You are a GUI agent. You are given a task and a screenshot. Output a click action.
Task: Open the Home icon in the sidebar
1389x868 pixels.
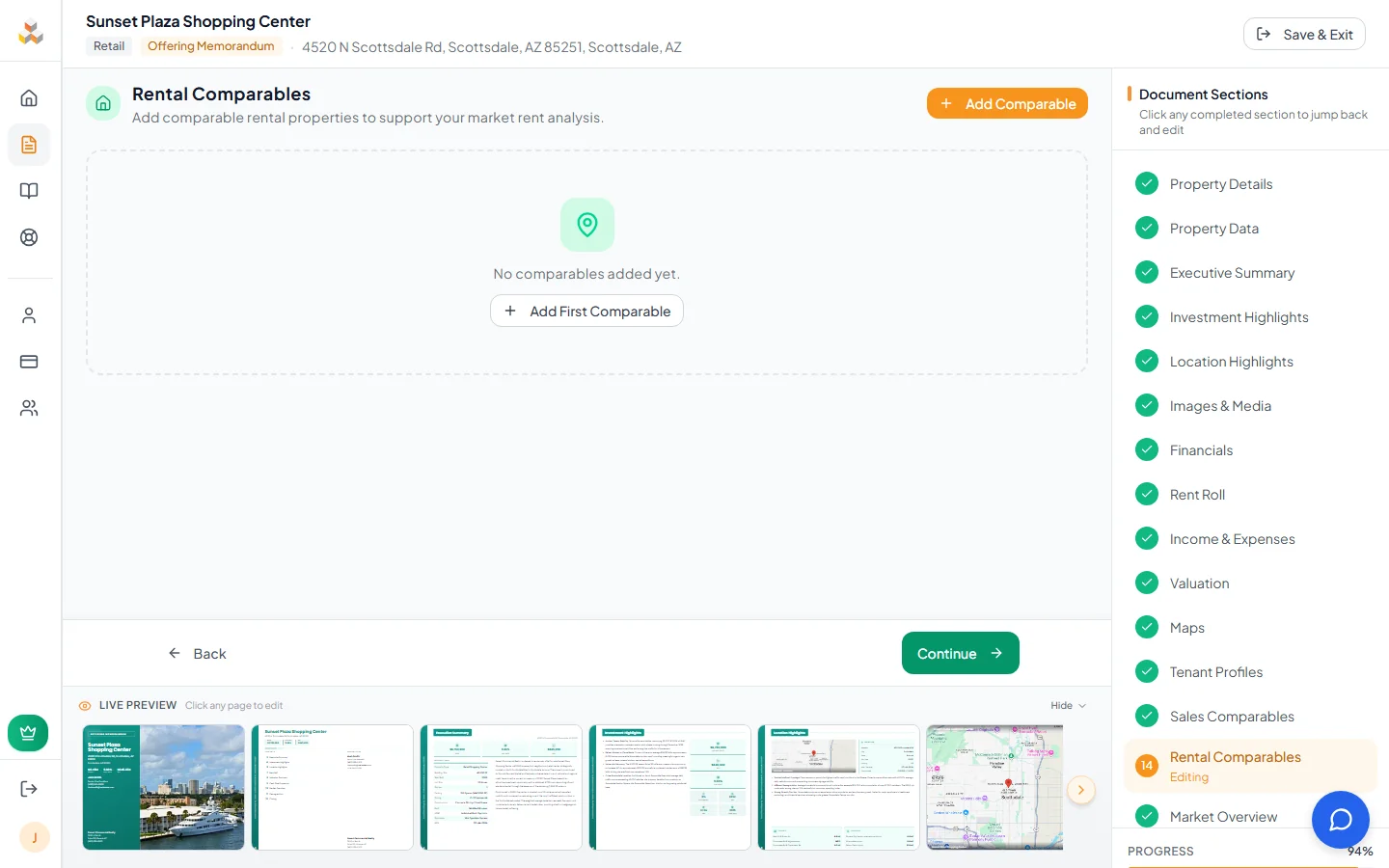click(30, 97)
